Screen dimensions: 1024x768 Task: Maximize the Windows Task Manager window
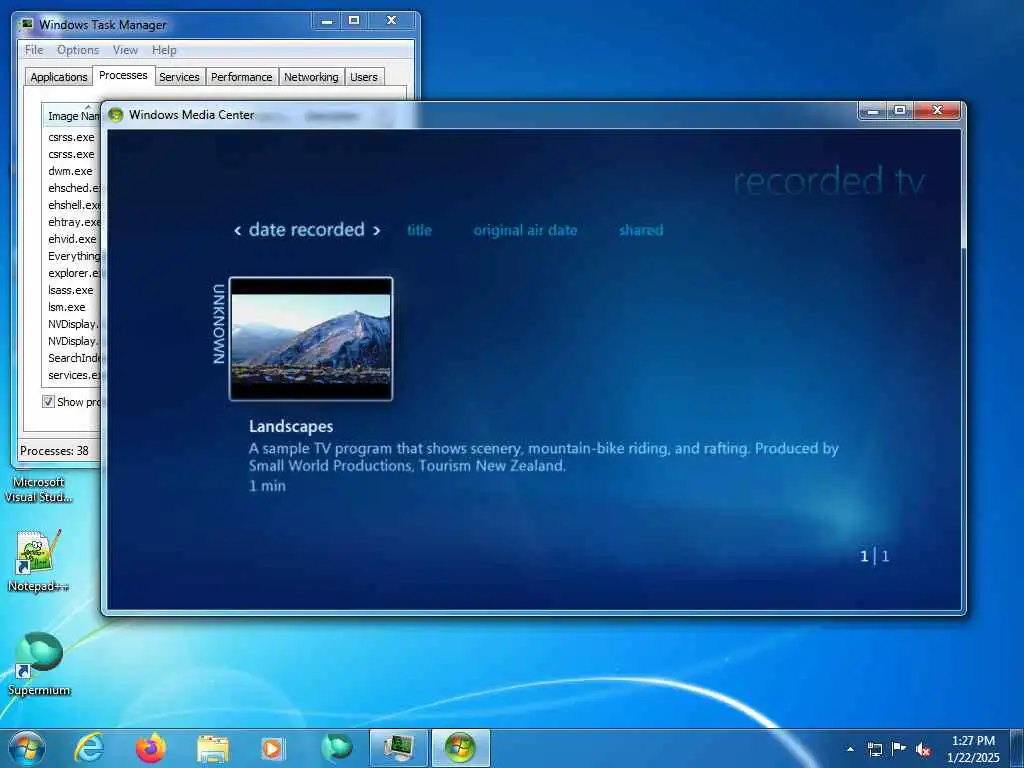coord(354,22)
